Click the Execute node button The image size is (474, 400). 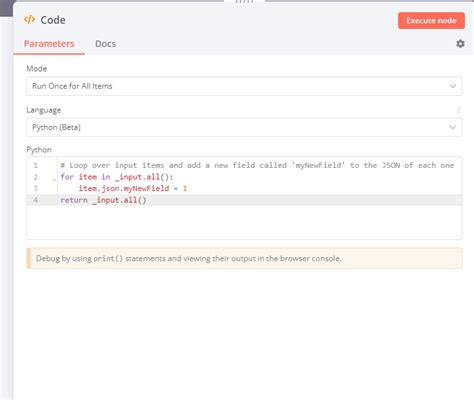pyautogui.click(x=431, y=21)
